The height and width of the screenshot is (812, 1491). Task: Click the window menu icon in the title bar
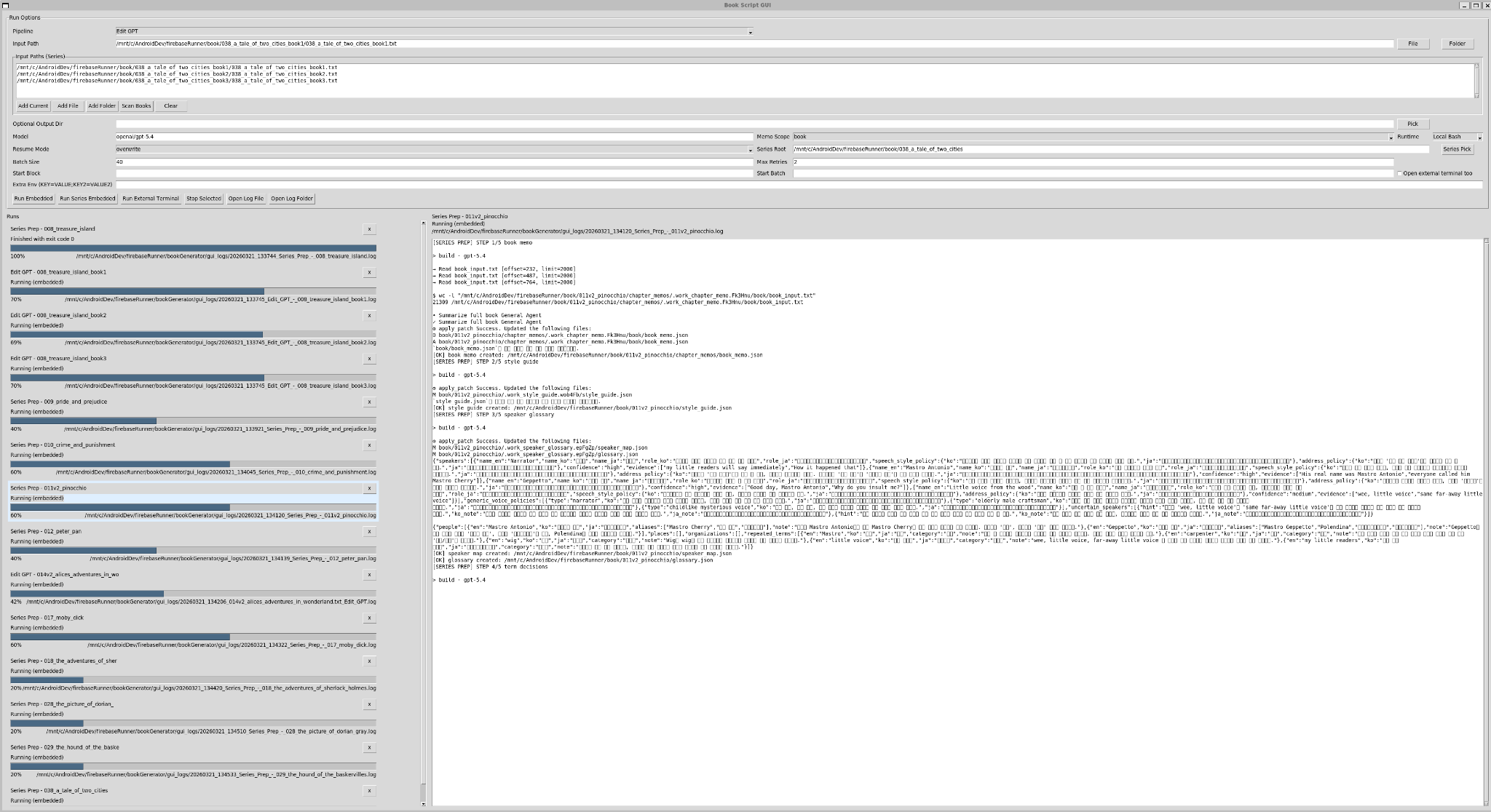(6, 5)
